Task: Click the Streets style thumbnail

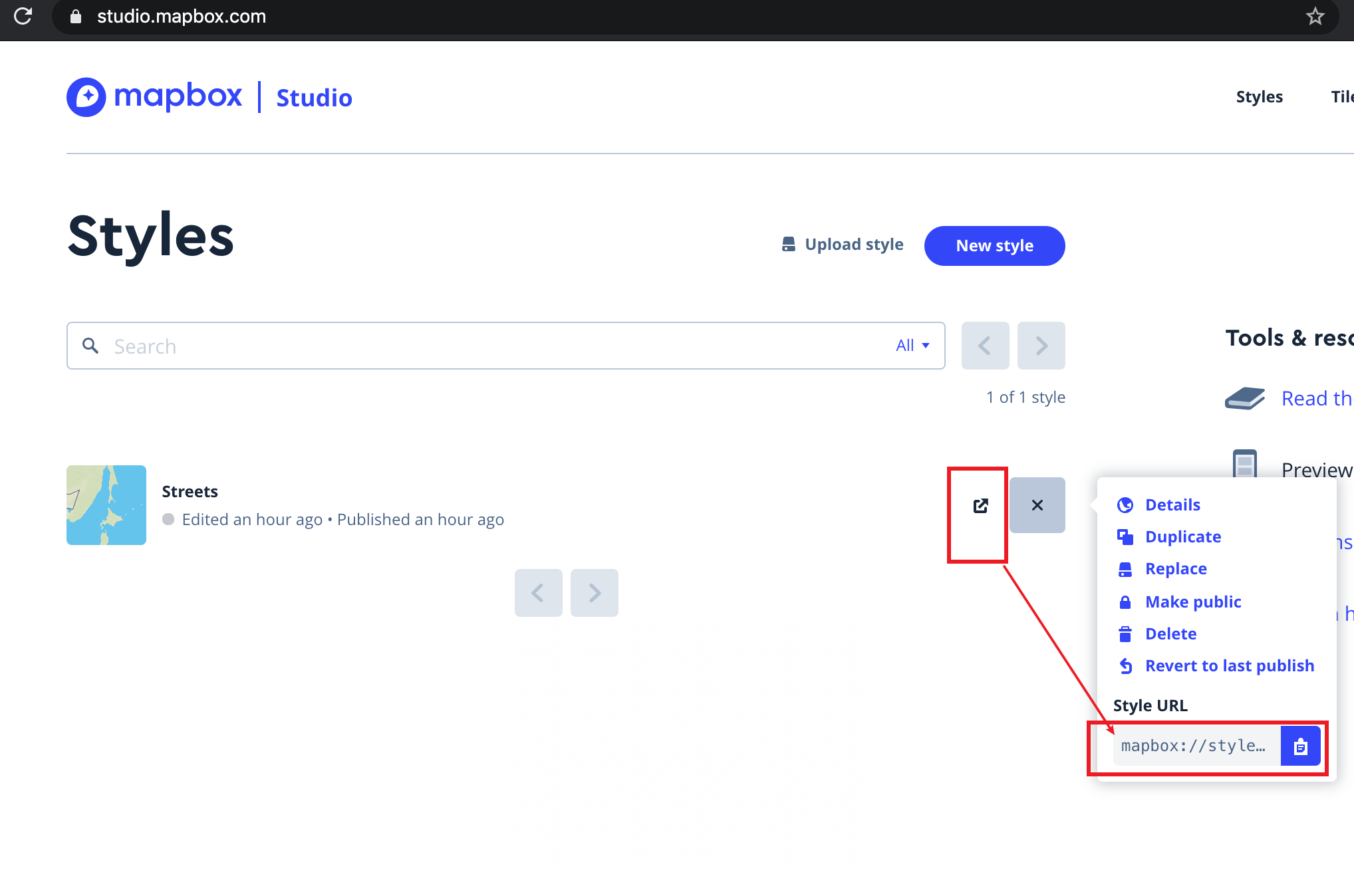Action: point(105,505)
